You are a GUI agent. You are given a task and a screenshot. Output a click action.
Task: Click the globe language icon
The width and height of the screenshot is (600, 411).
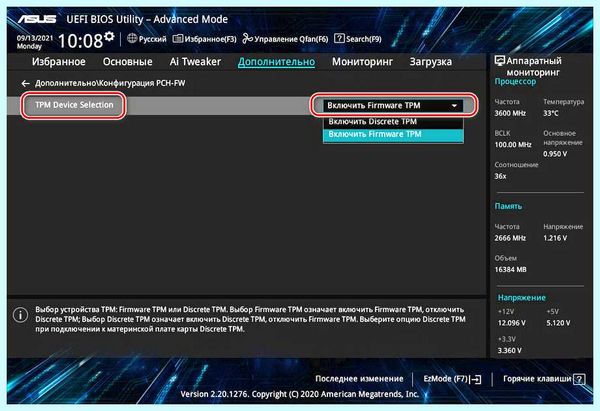132,38
